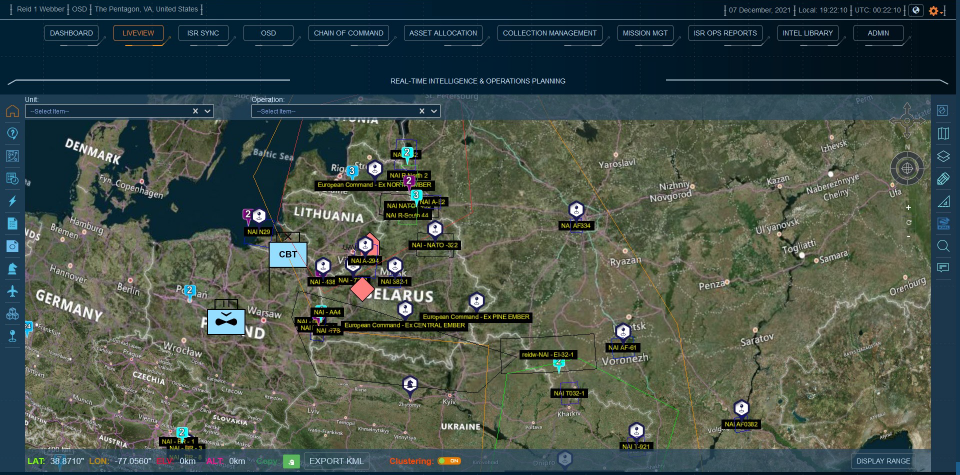Expand the Unit select dropdown arrow
The height and width of the screenshot is (475, 960).
point(208,111)
